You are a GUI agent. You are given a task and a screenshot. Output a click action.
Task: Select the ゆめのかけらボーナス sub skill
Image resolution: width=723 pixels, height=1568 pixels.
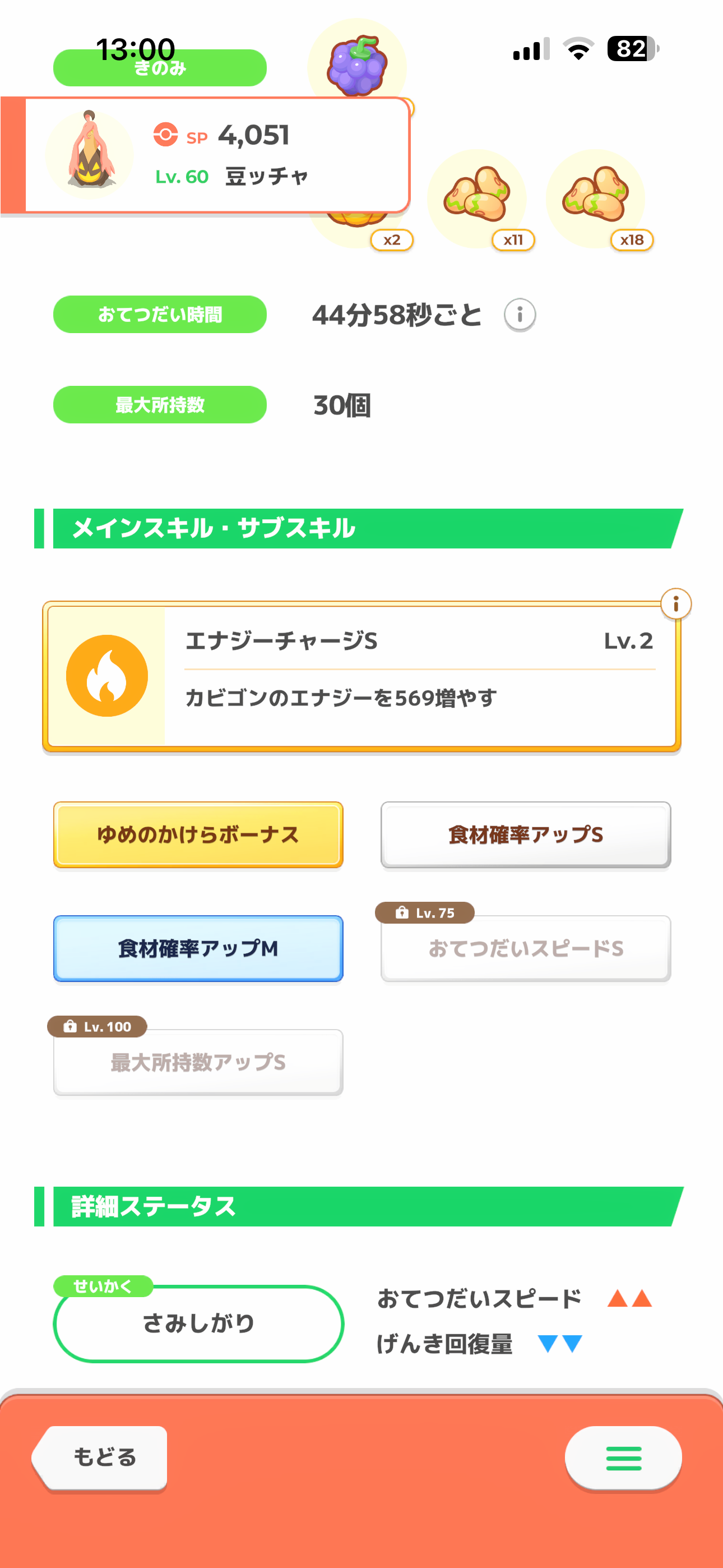(x=198, y=834)
